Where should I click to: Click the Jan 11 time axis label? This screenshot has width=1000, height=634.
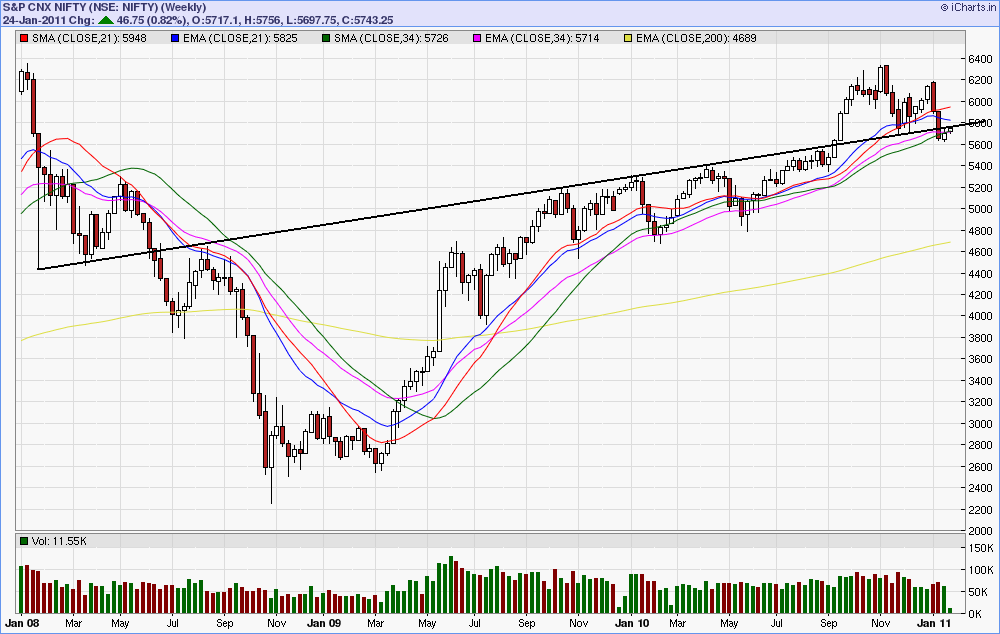[934, 623]
